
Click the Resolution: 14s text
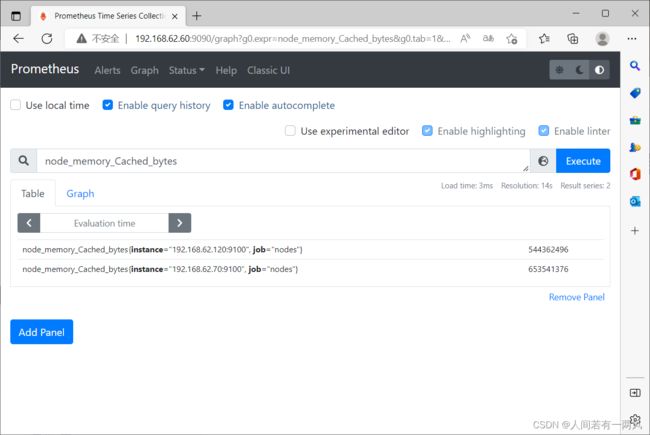pos(526,186)
